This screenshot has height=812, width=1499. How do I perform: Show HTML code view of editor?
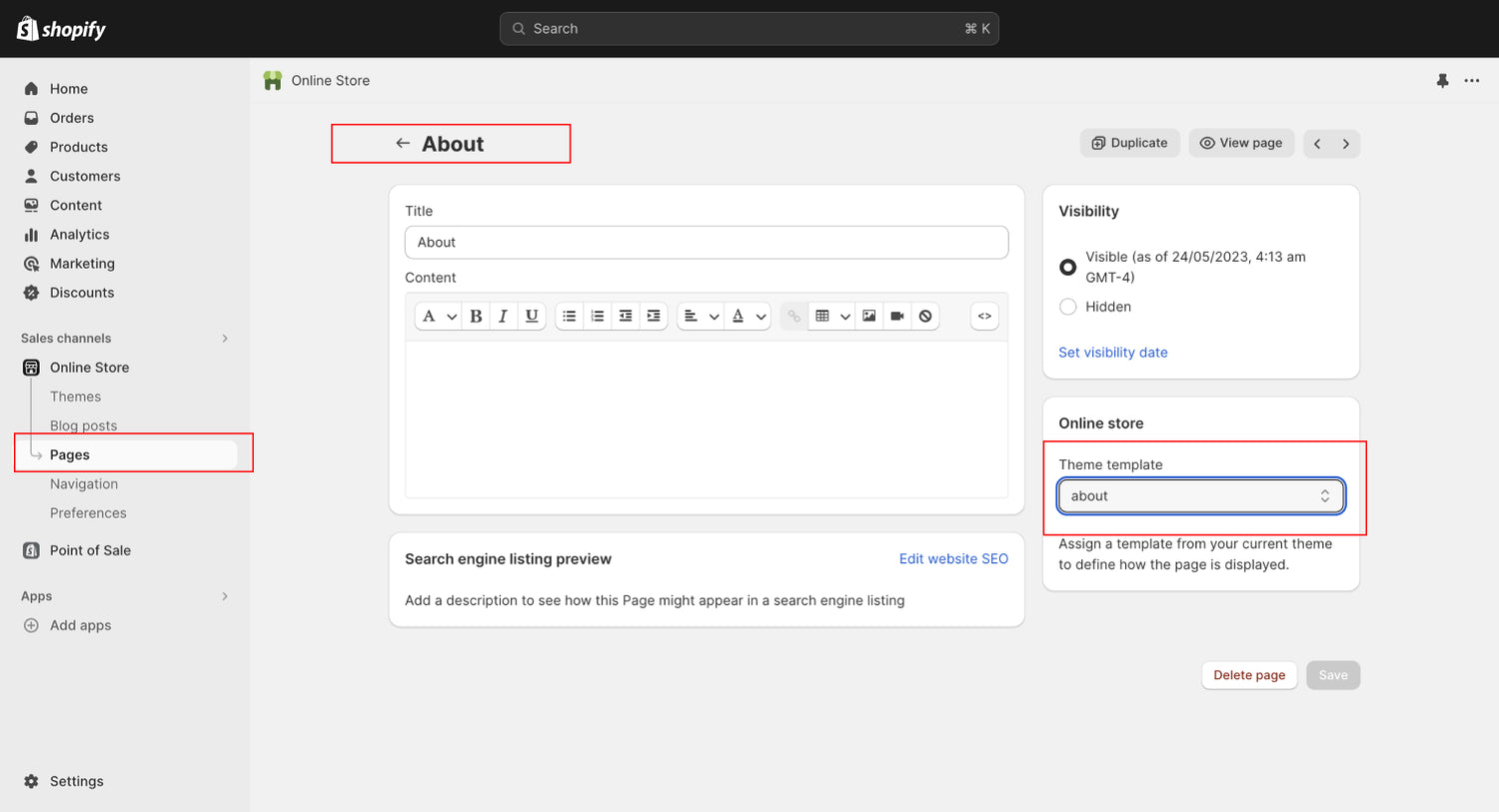coord(984,317)
